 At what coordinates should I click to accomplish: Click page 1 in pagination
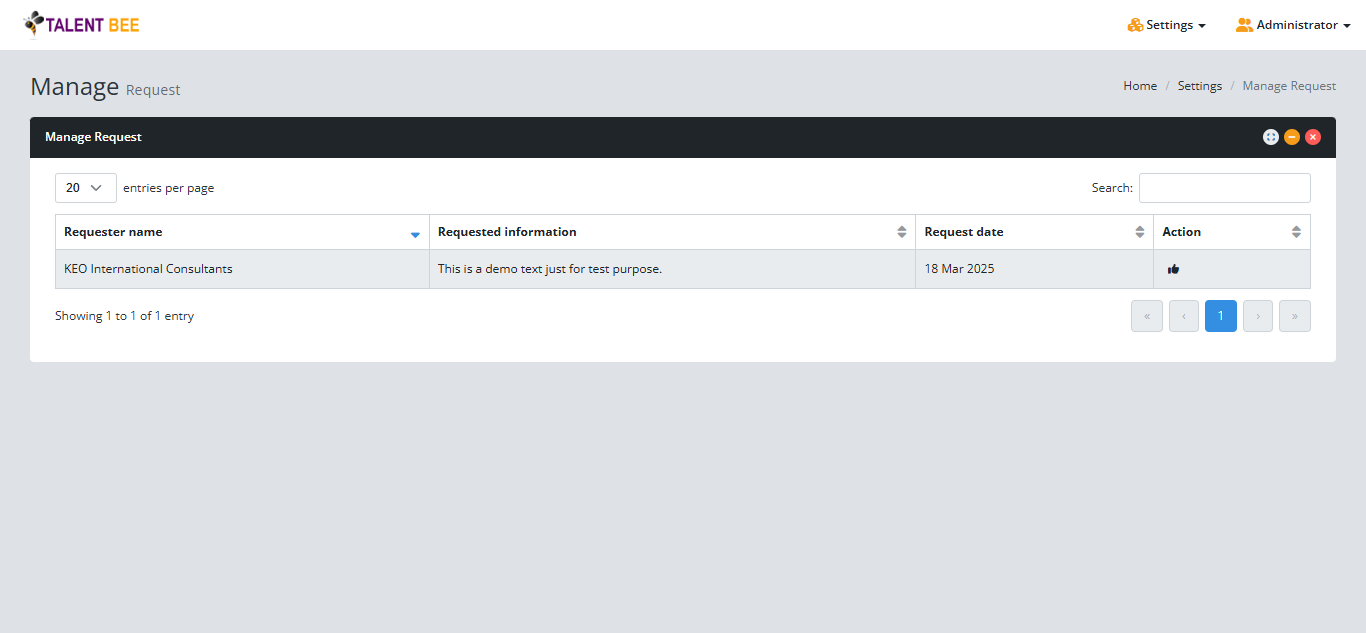(1220, 315)
